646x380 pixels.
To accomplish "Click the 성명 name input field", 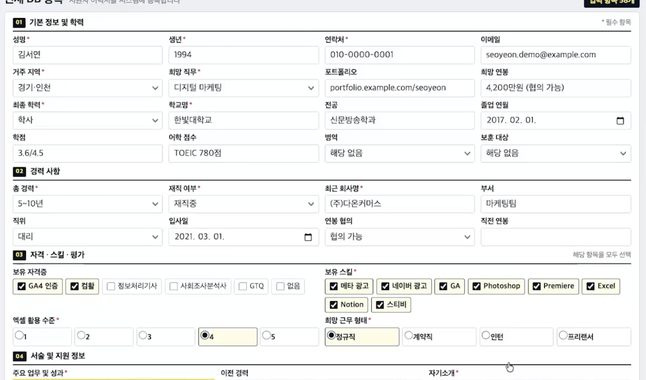I will point(87,55).
